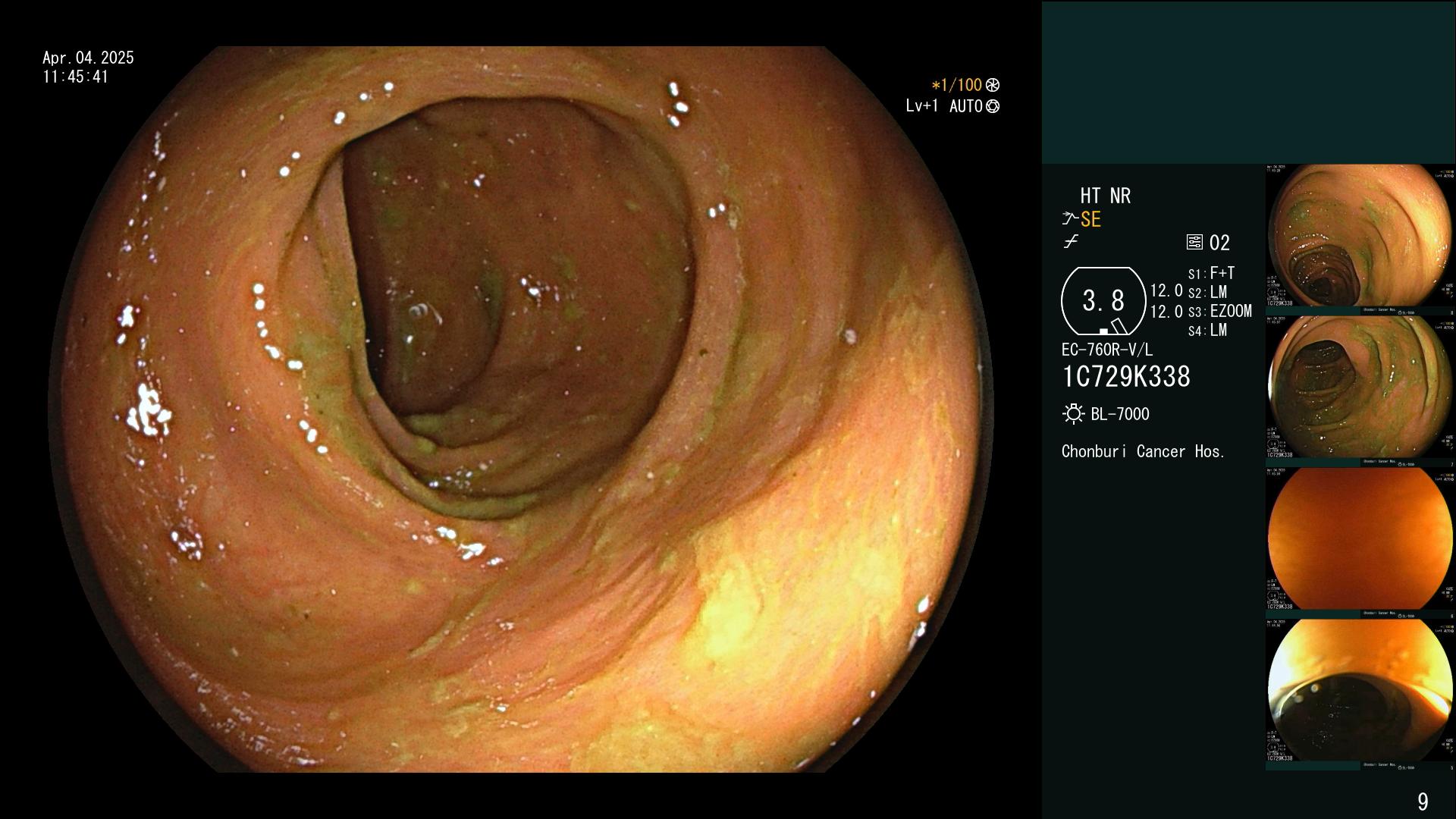Click the image counter number 9

coord(1423,802)
